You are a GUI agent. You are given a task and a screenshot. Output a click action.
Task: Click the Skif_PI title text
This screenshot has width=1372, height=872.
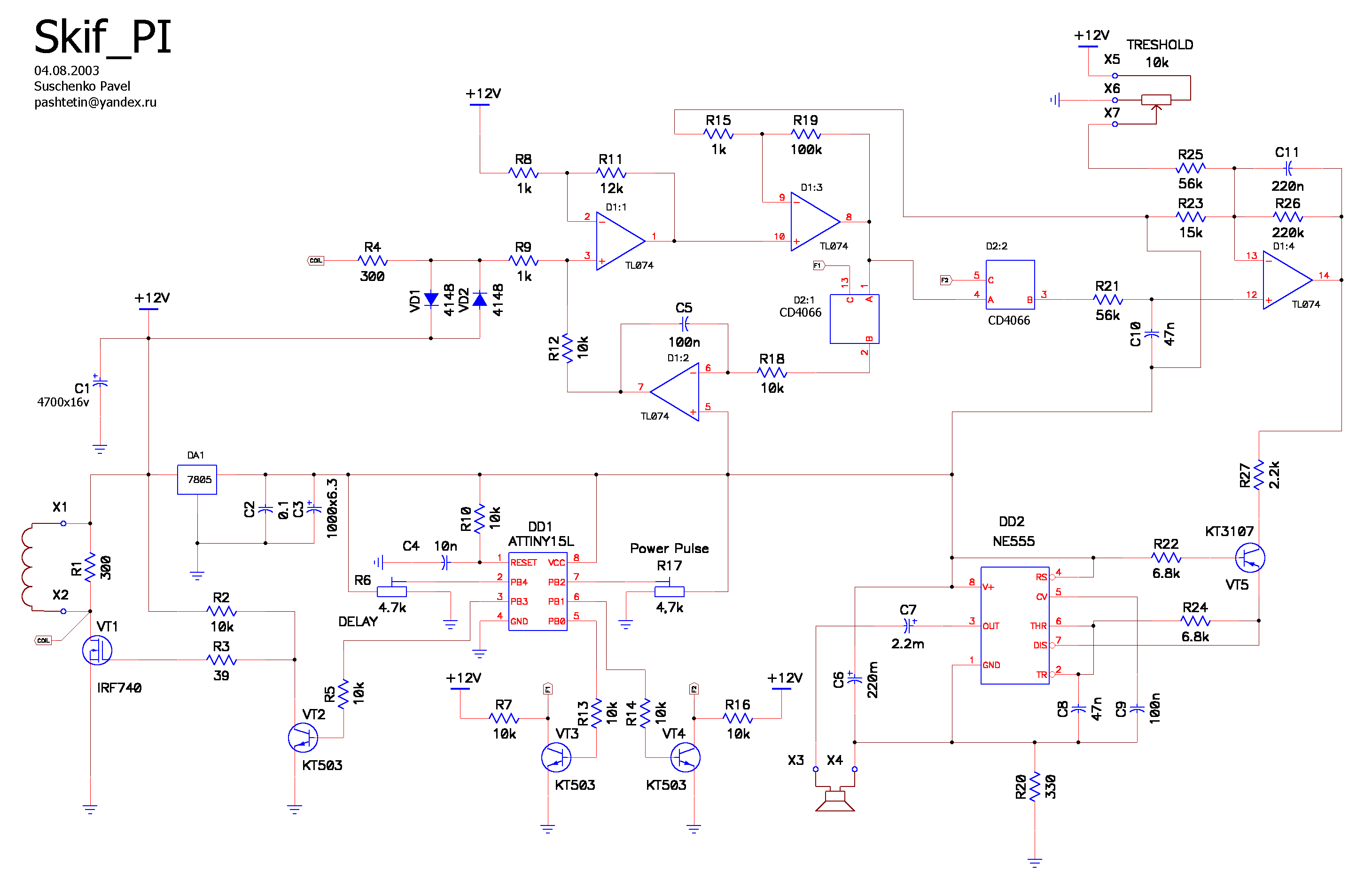point(102,38)
